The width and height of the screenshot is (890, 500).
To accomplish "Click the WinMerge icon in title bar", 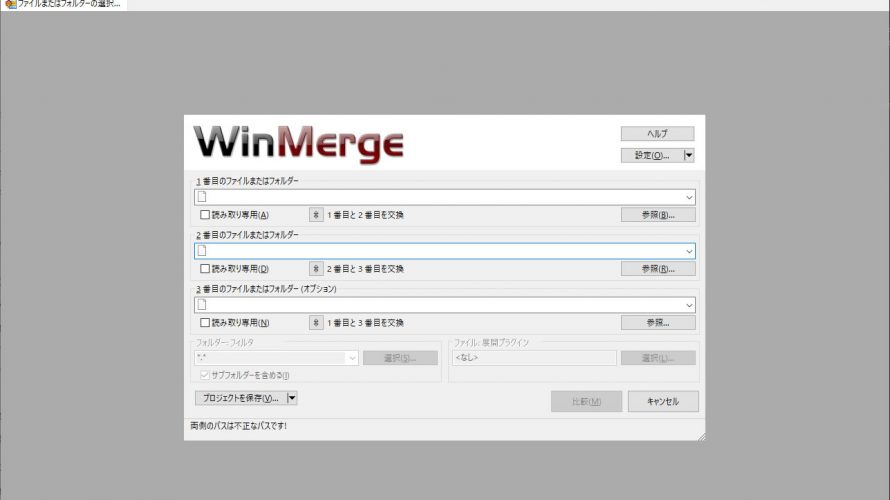I will click(x=10, y=4).
